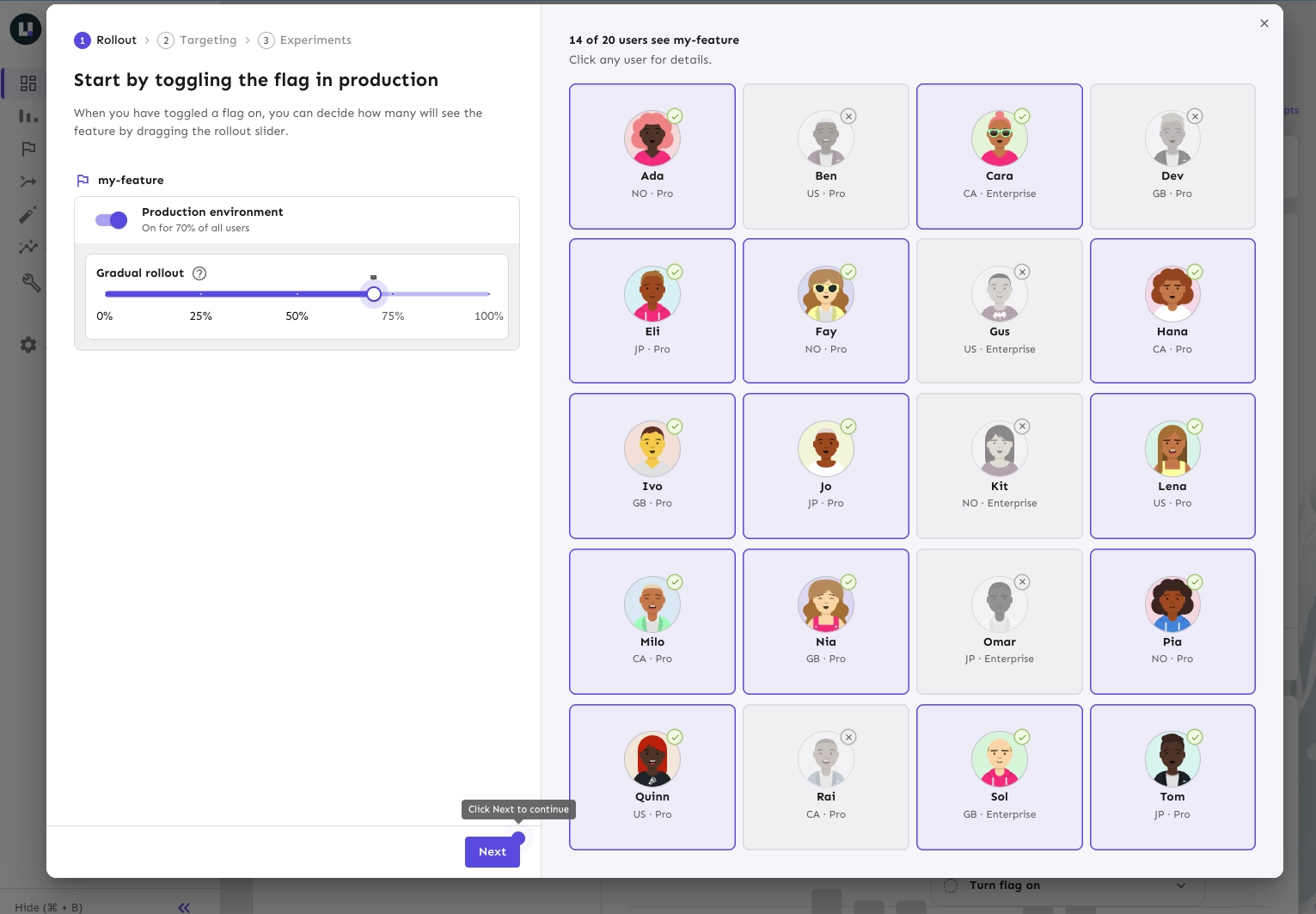
Task: Click the Gradual rollout help question icon
Action: (199, 273)
